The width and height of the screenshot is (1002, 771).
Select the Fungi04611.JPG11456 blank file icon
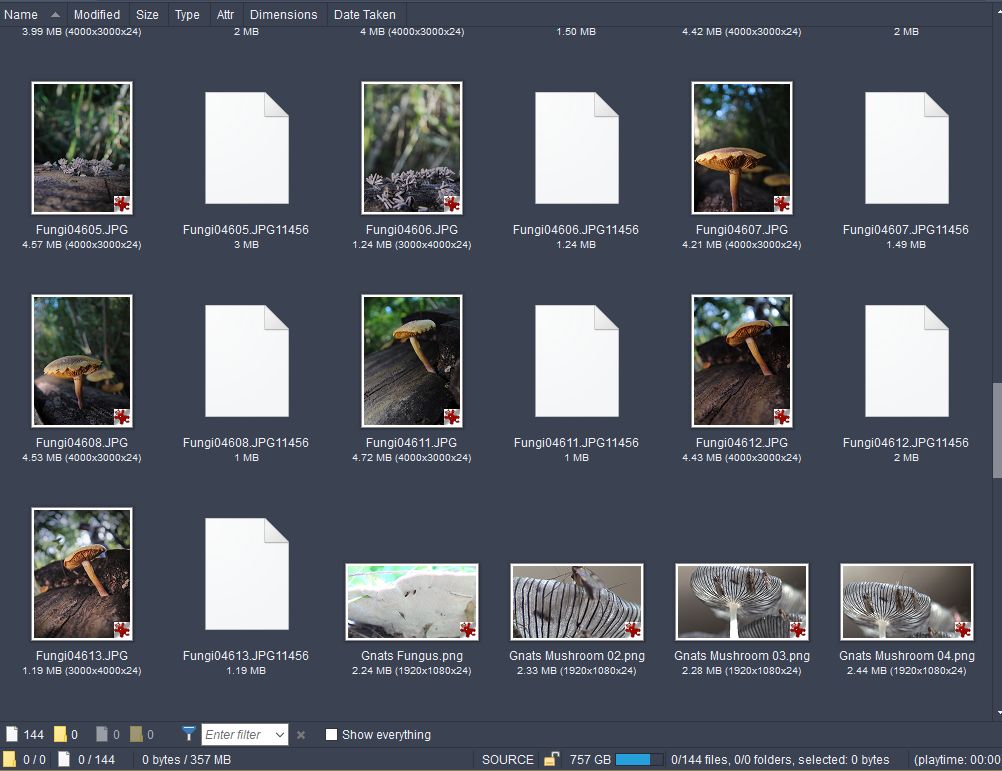[576, 361]
